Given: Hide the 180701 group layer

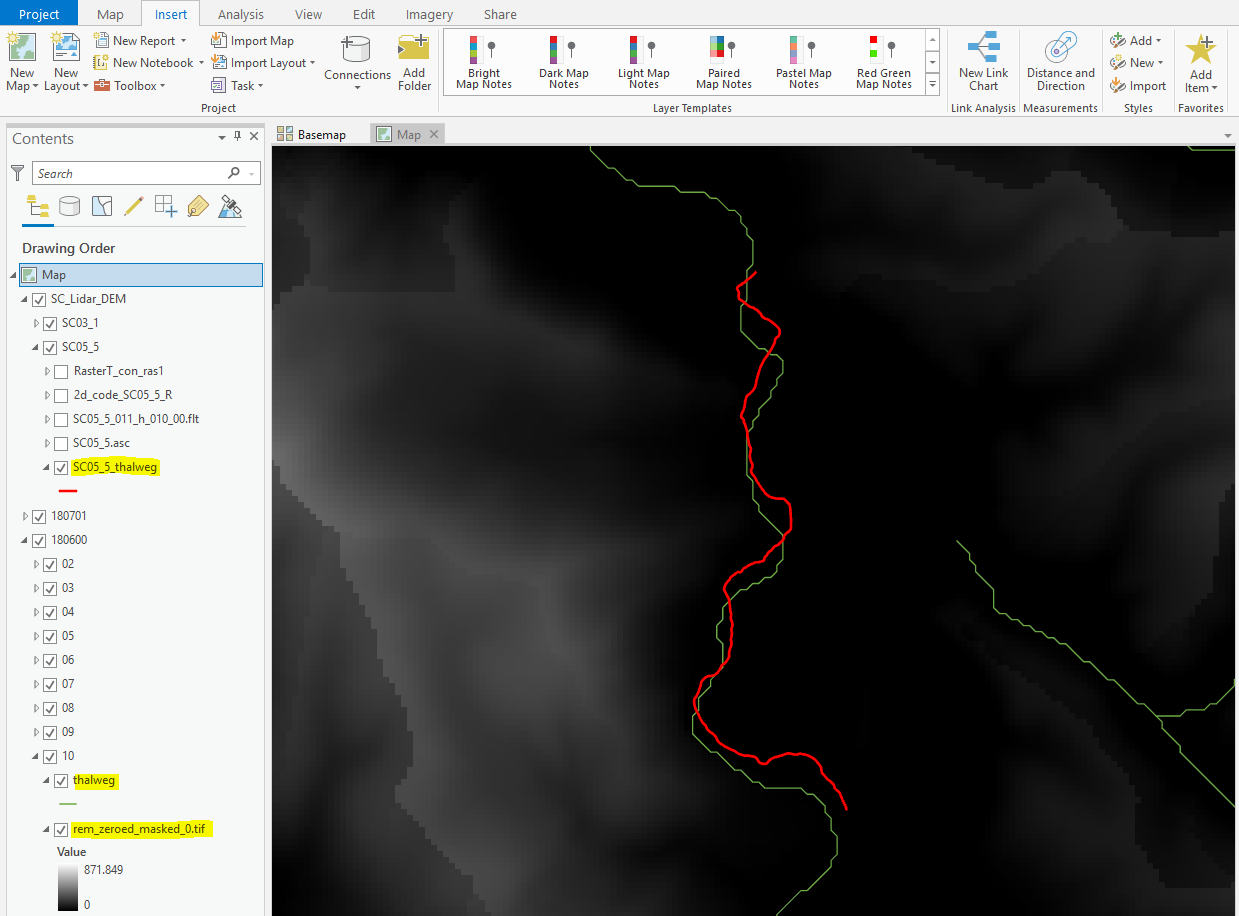Looking at the screenshot, I should click(x=37, y=515).
